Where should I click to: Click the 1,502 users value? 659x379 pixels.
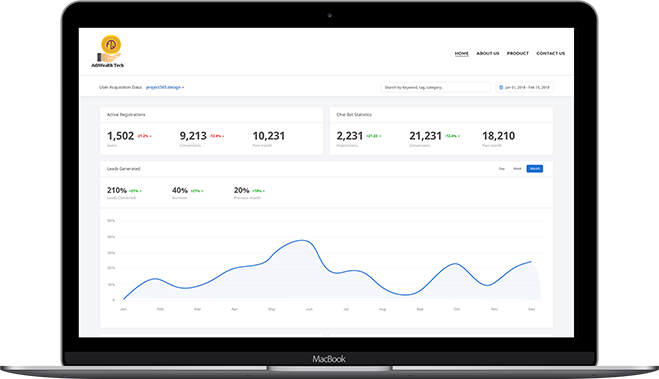120,136
